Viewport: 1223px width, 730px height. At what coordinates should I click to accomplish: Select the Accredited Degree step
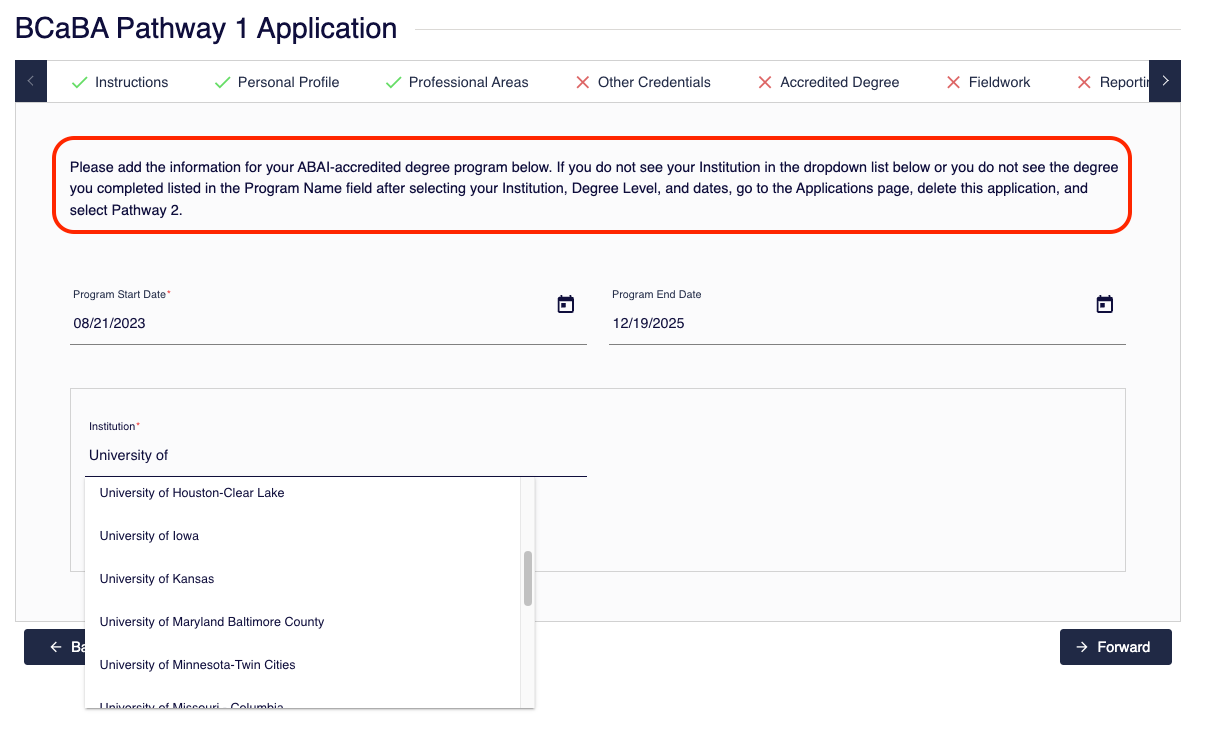coord(828,82)
